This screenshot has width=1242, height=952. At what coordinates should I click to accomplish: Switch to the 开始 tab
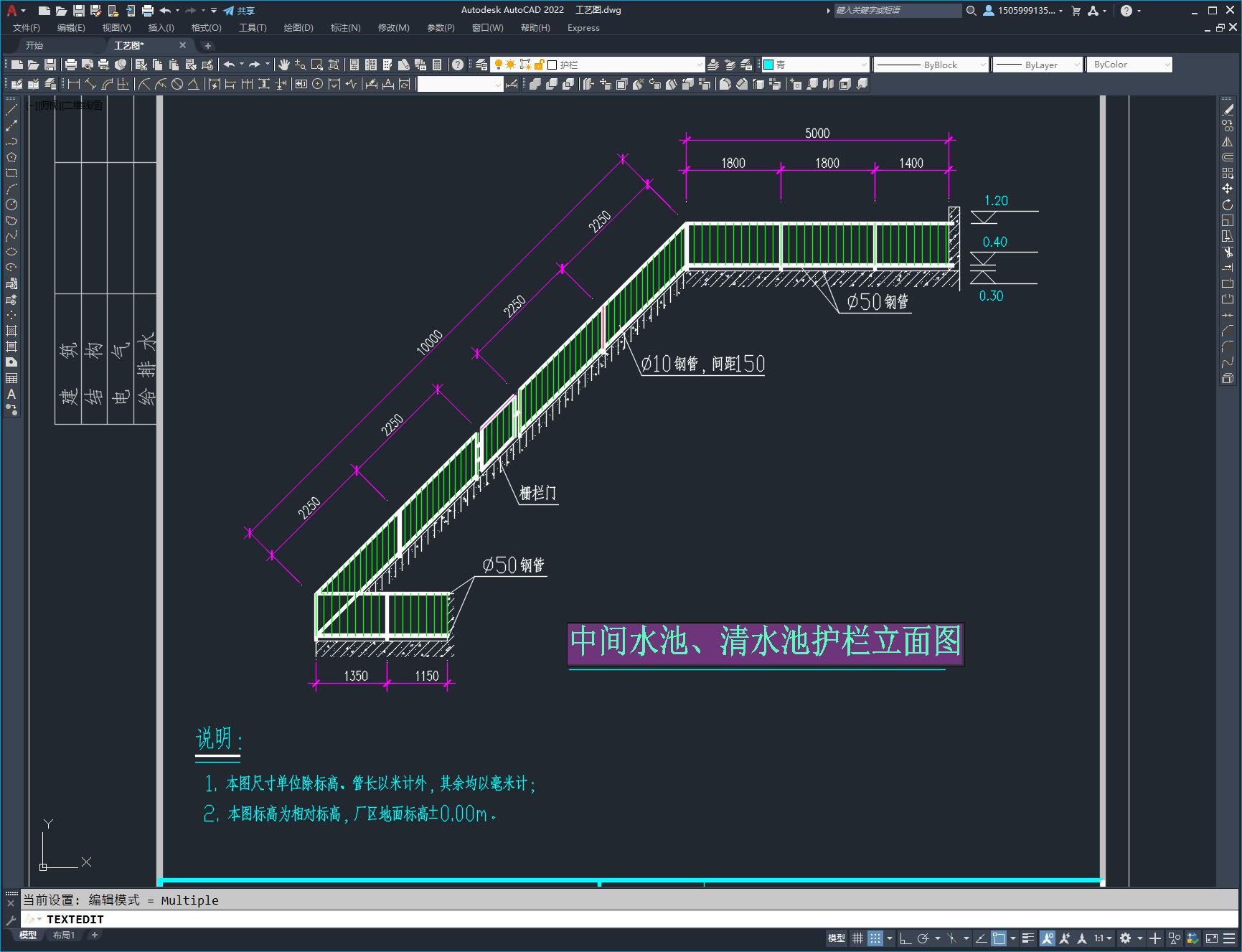(34, 45)
